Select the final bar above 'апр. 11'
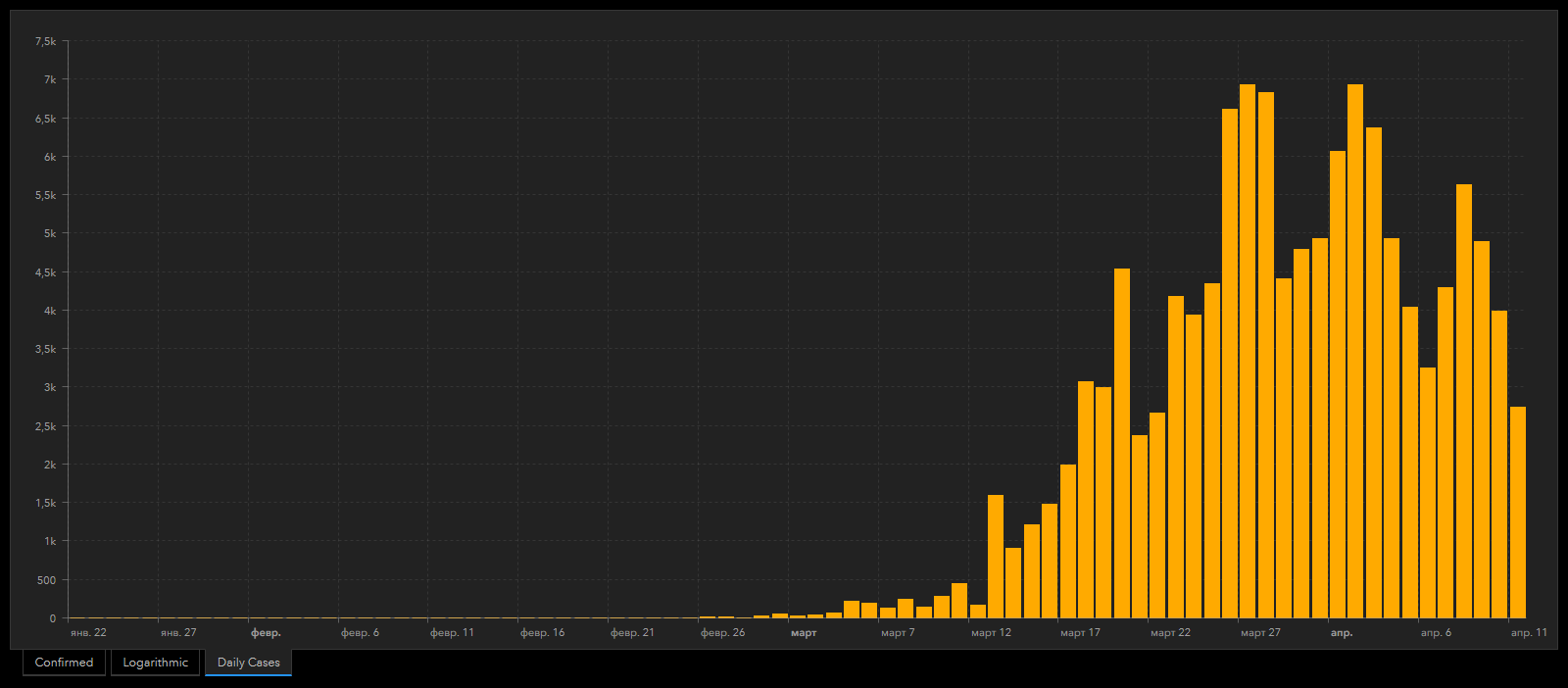The width and height of the screenshot is (1568, 688). coord(1518,513)
